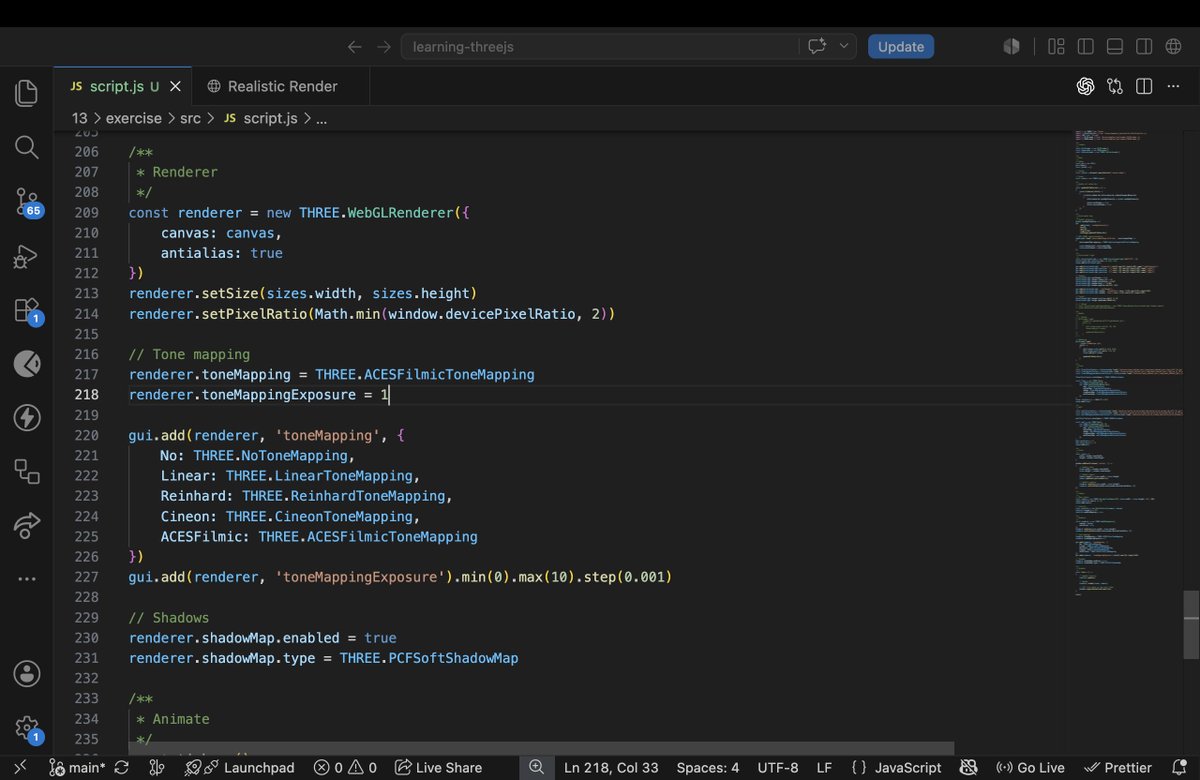Open the Extensions view
The image size is (1200, 780).
27,310
